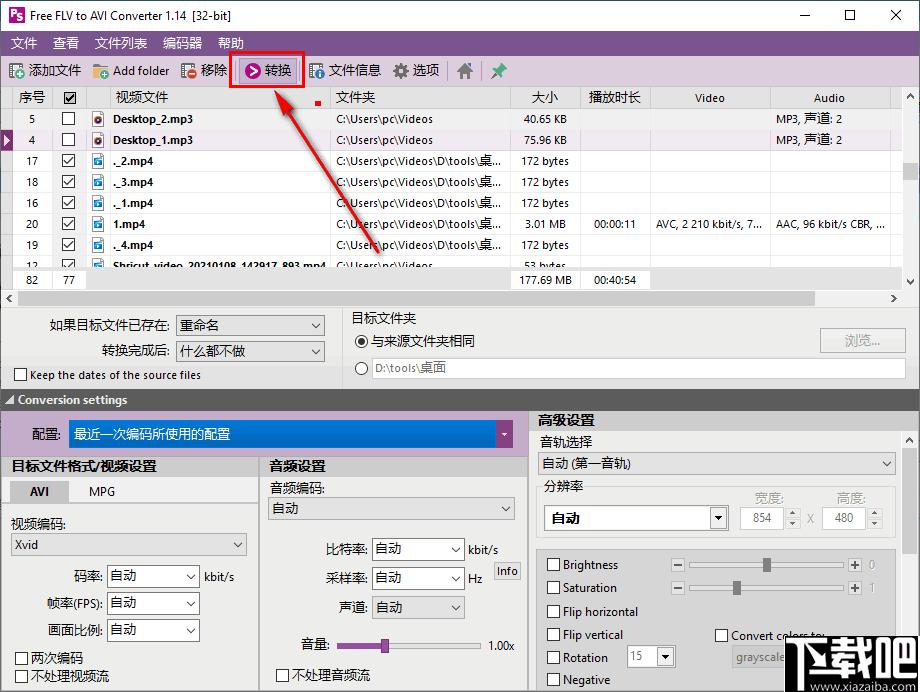Open the video bitrate (码率) dropdown
Viewport: 920px width, 692px height.
coord(153,576)
